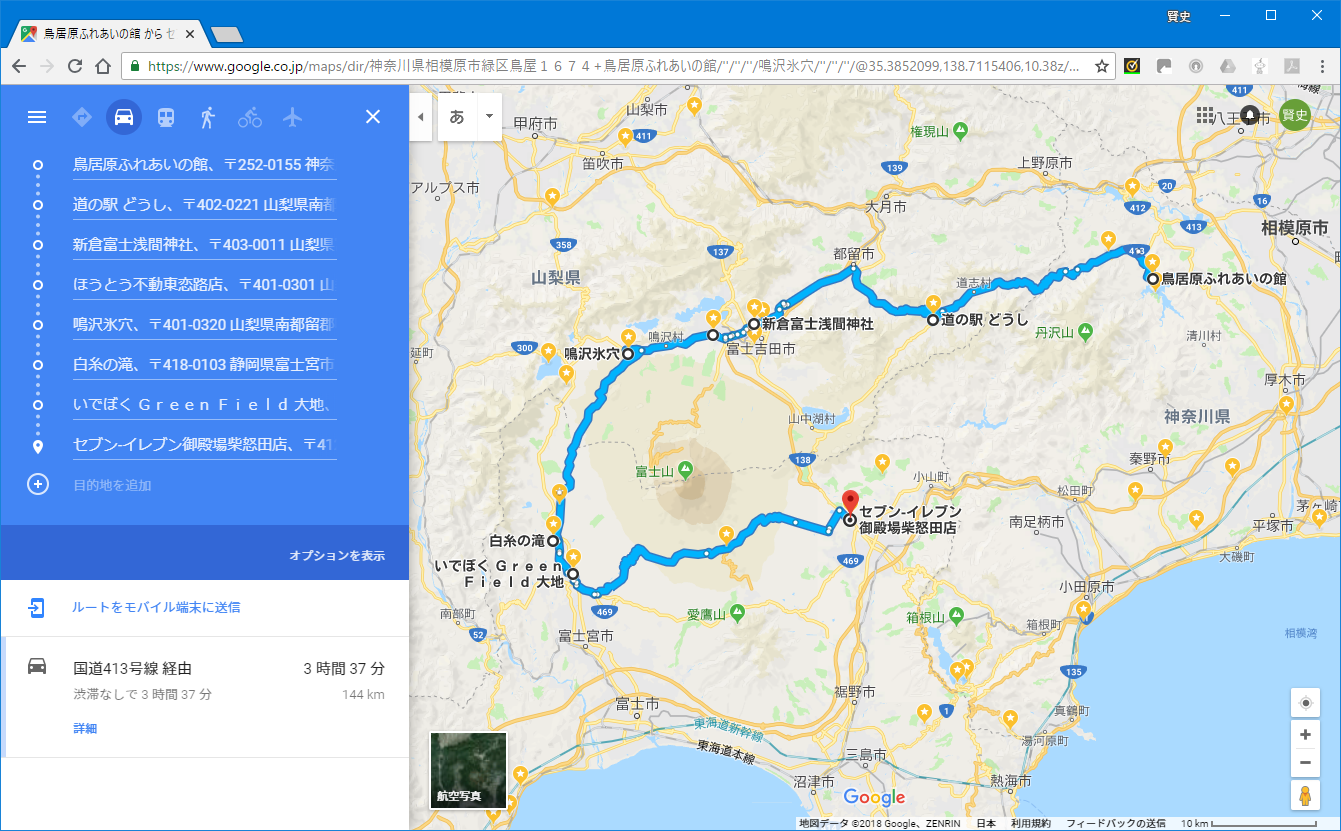Open the Google apps grid
This screenshot has width=1341, height=831.
(1204, 116)
